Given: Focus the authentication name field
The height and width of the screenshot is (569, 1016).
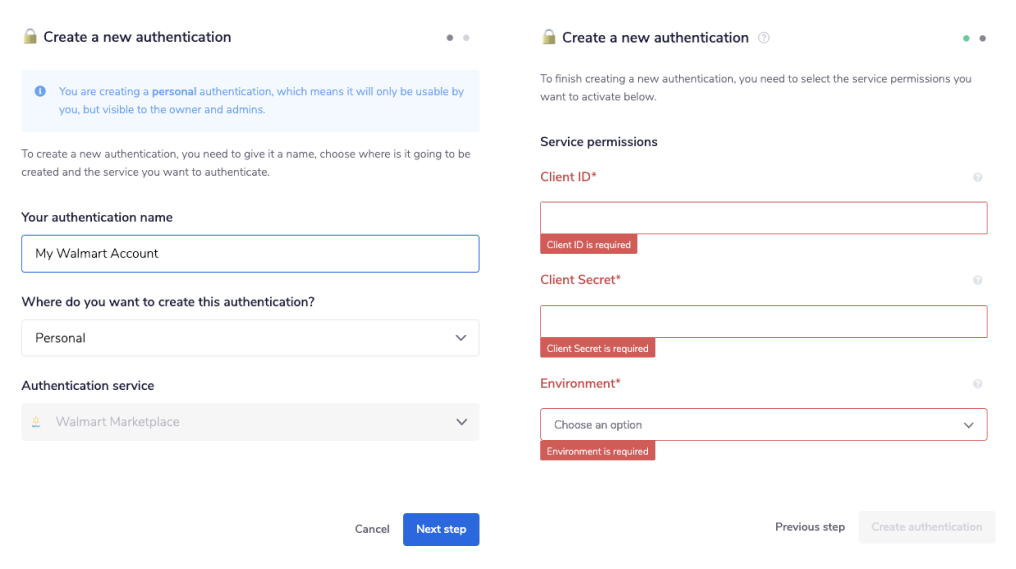Looking at the screenshot, I should click(250, 254).
